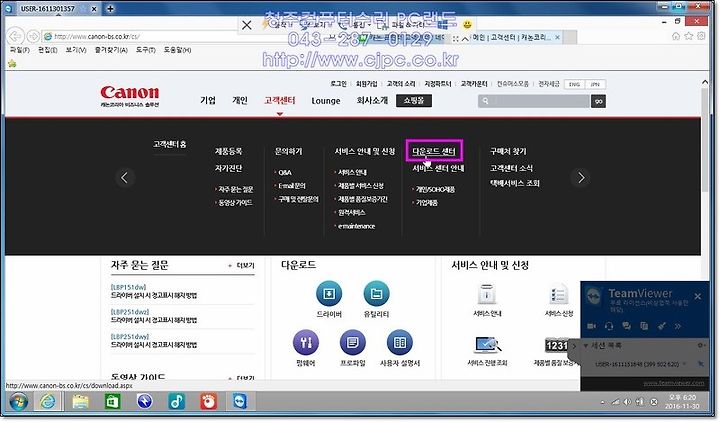The width and height of the screenshot is (720, 422).
Task: Open Internet Explorer from the taskbar
Action: tap(48, 402)
